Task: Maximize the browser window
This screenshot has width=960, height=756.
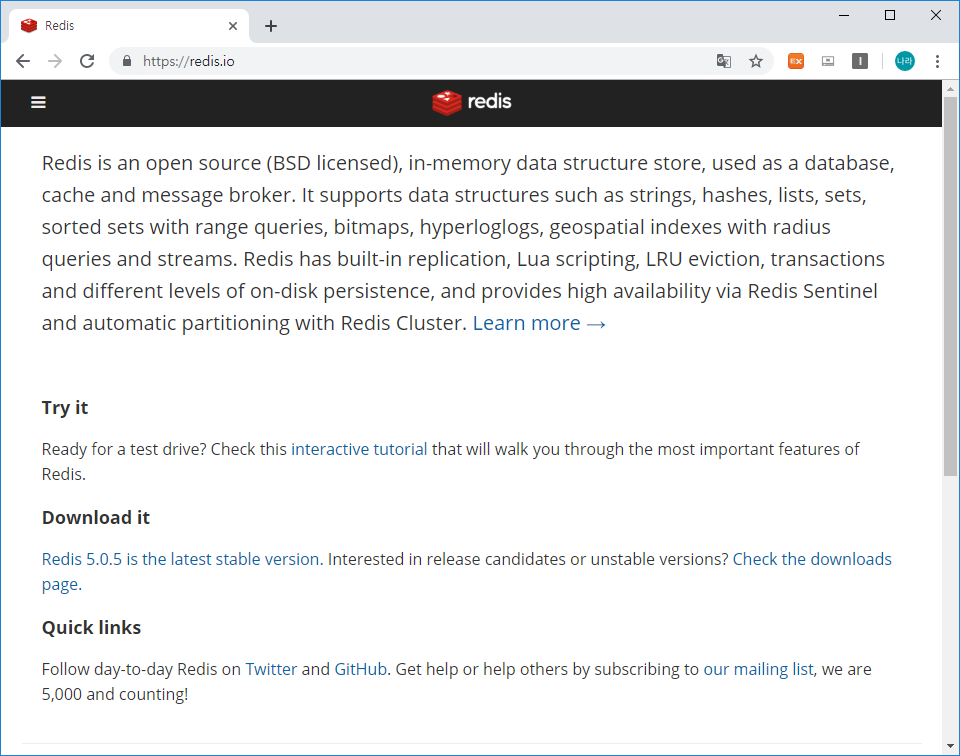Action: (890, 15)
